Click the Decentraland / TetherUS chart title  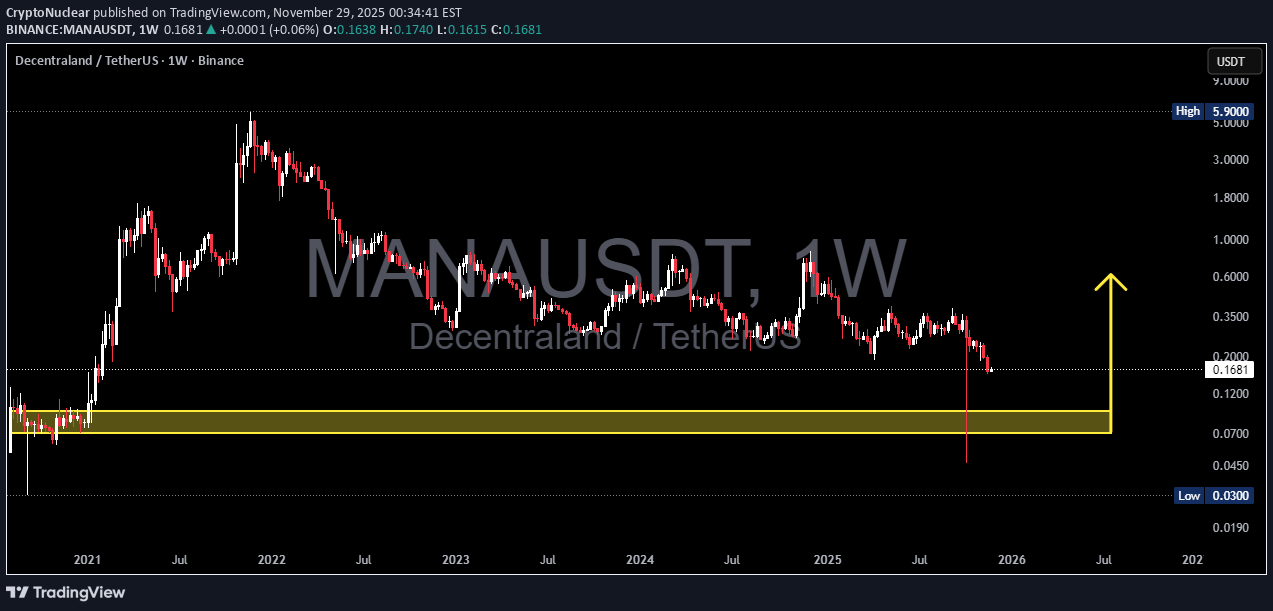(x=129, y=61)
